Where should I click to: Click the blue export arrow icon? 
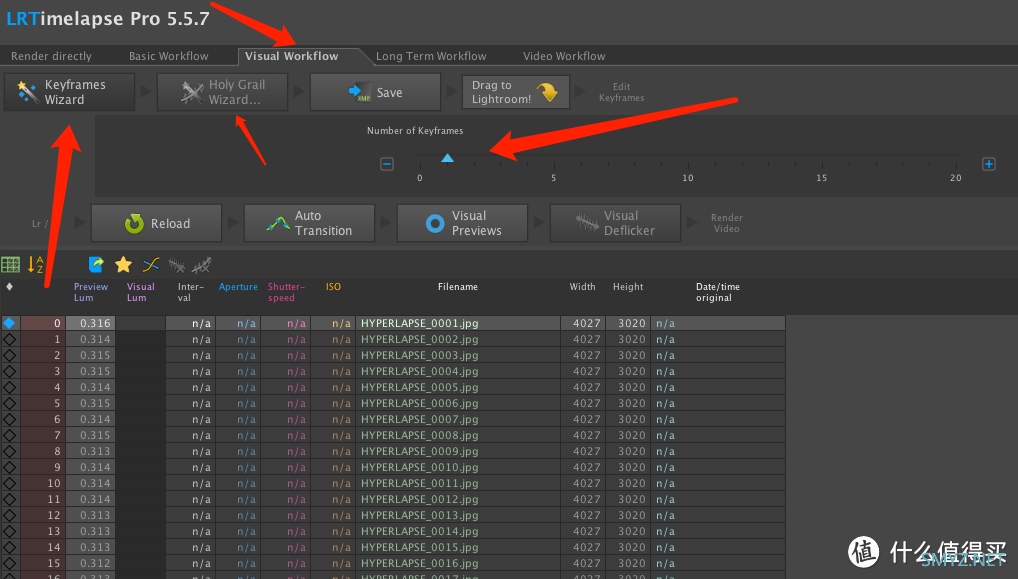click(96, 265)
